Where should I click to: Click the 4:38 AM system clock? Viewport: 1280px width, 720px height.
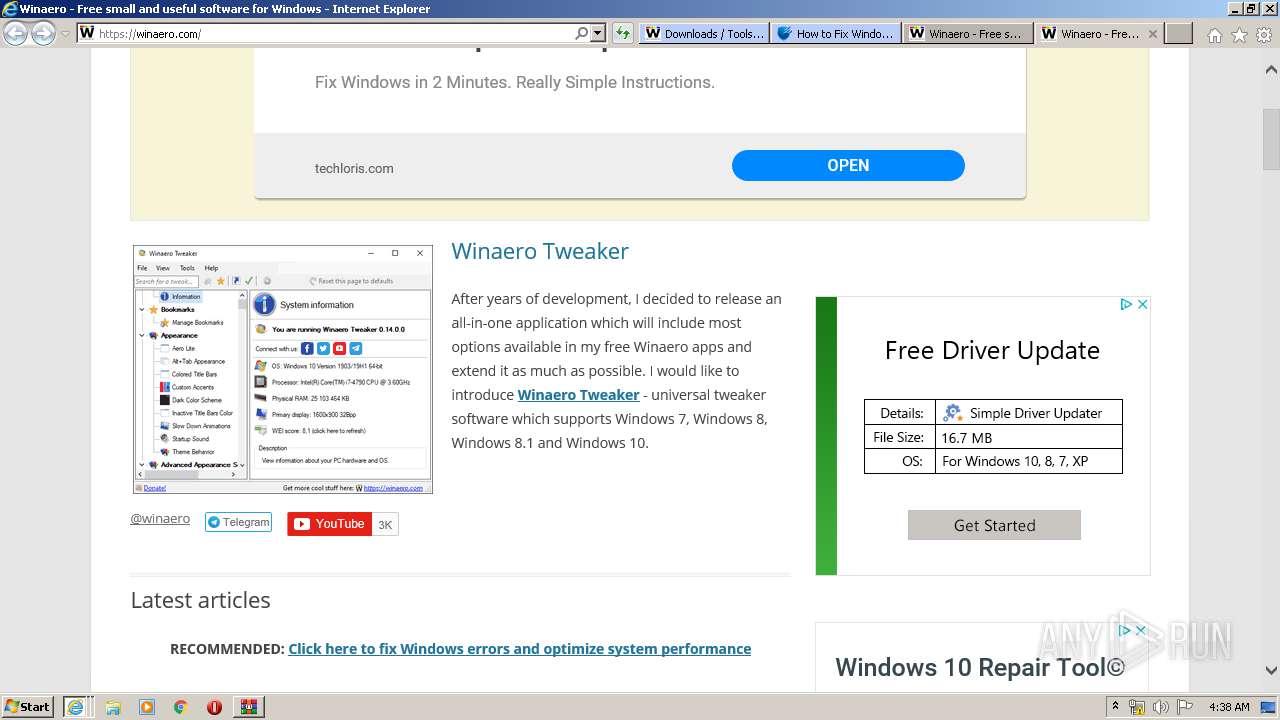tap(1229, 707)
